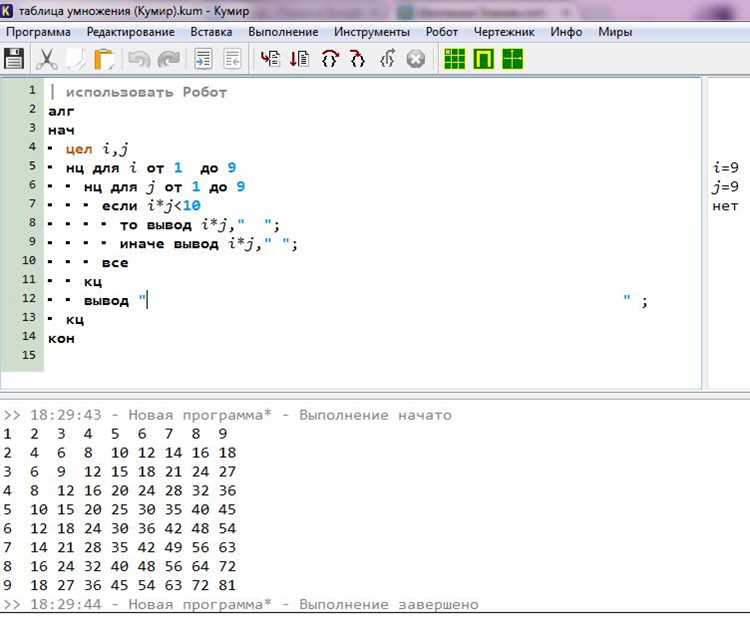Click the green Drawer window icon
The image size is (750, 624).
tap(512, 59)
